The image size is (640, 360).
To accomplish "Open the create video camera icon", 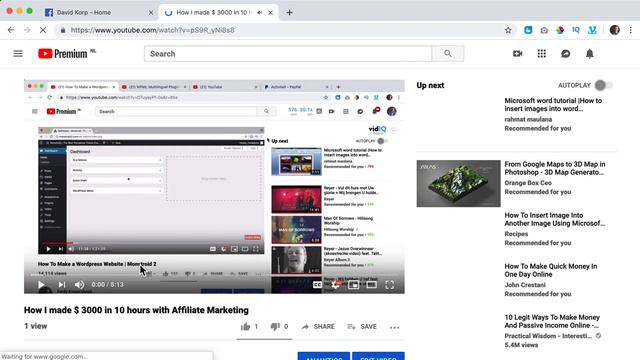I will [518, 53].
